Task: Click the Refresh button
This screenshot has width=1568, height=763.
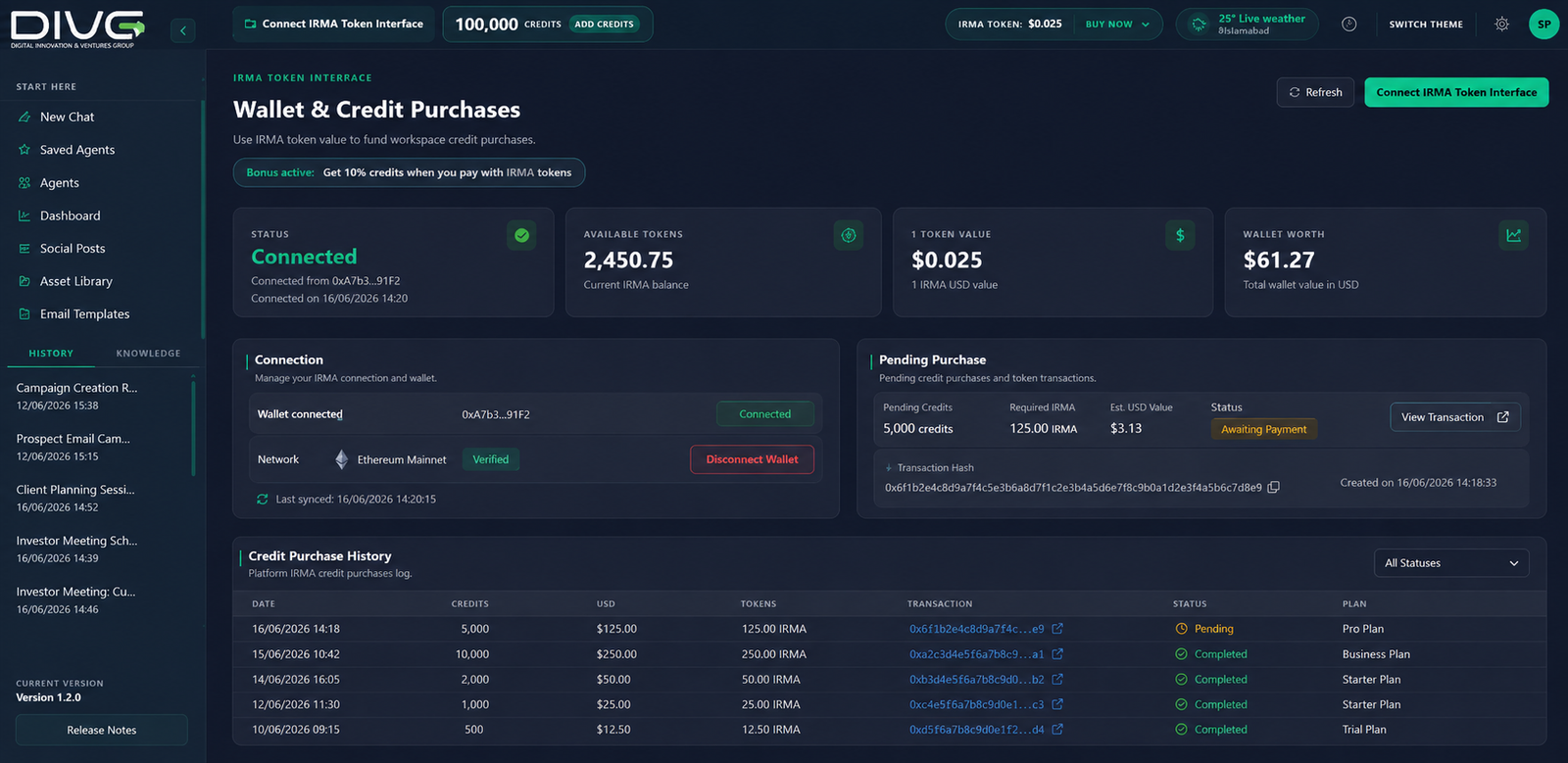Action: (1315, 92)
